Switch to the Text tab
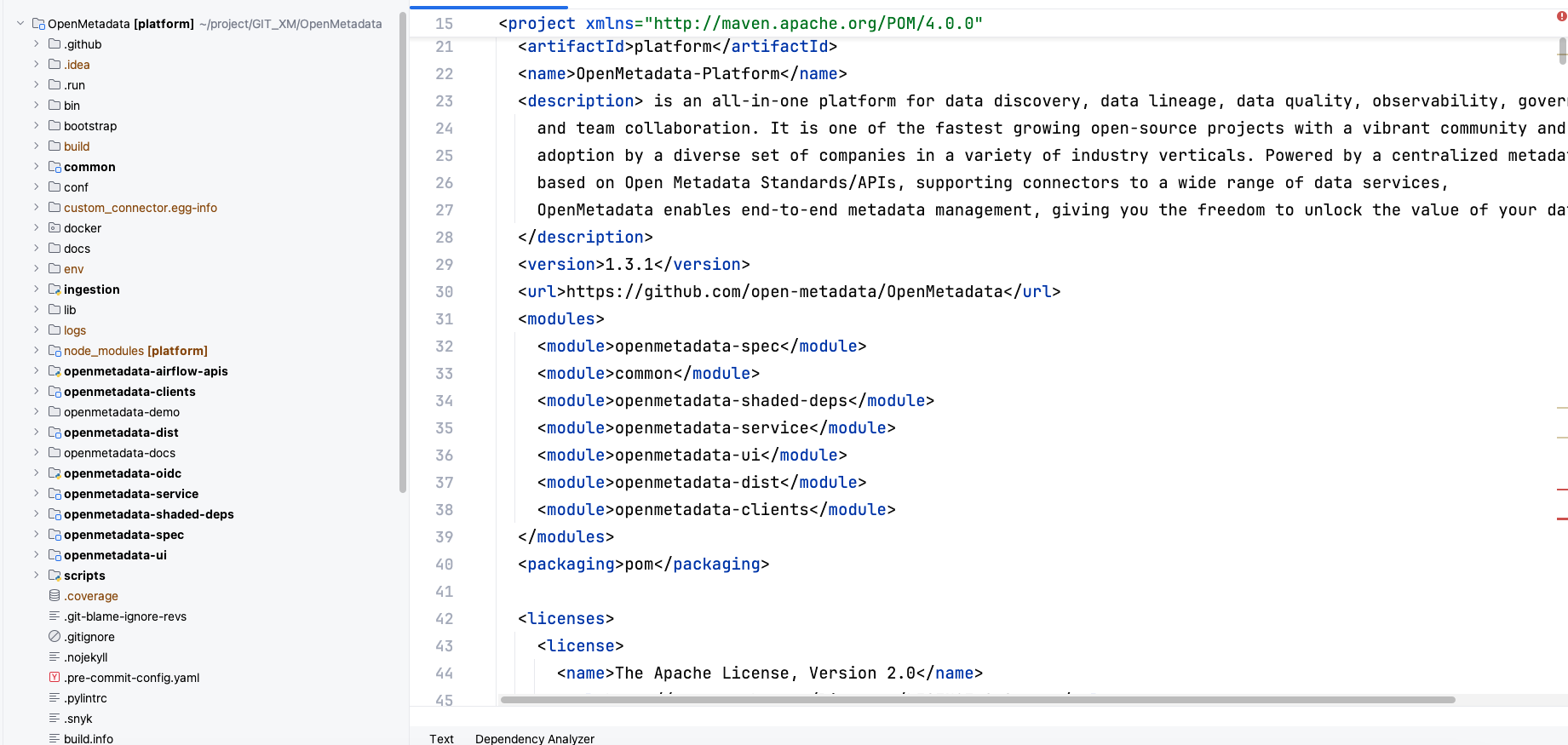This screenshot has height=745, width=1568. [441, 738]
